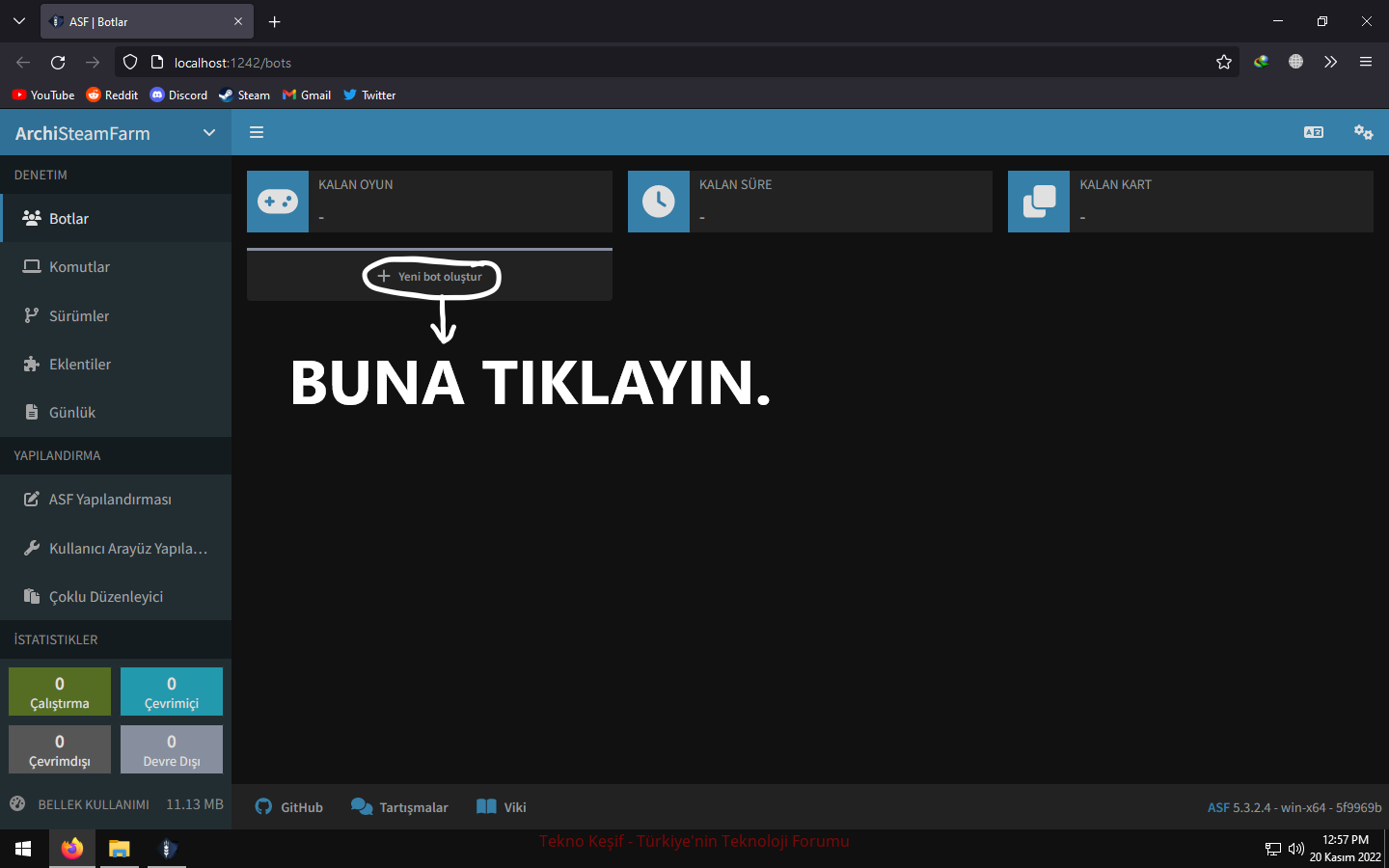Click the Çevrimiçi status tile
The image size is (1389, 868).
pyautogui.click(x=172, y=692)
